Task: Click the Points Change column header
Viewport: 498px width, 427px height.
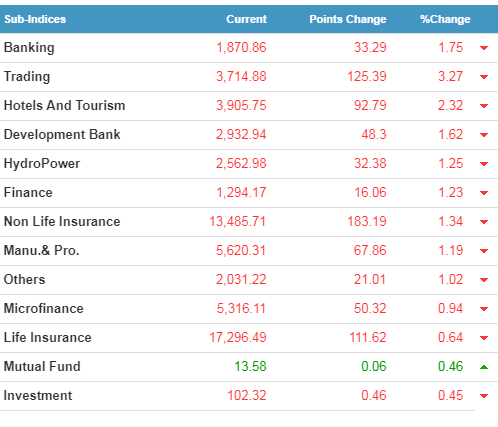Action: (348, 19)
